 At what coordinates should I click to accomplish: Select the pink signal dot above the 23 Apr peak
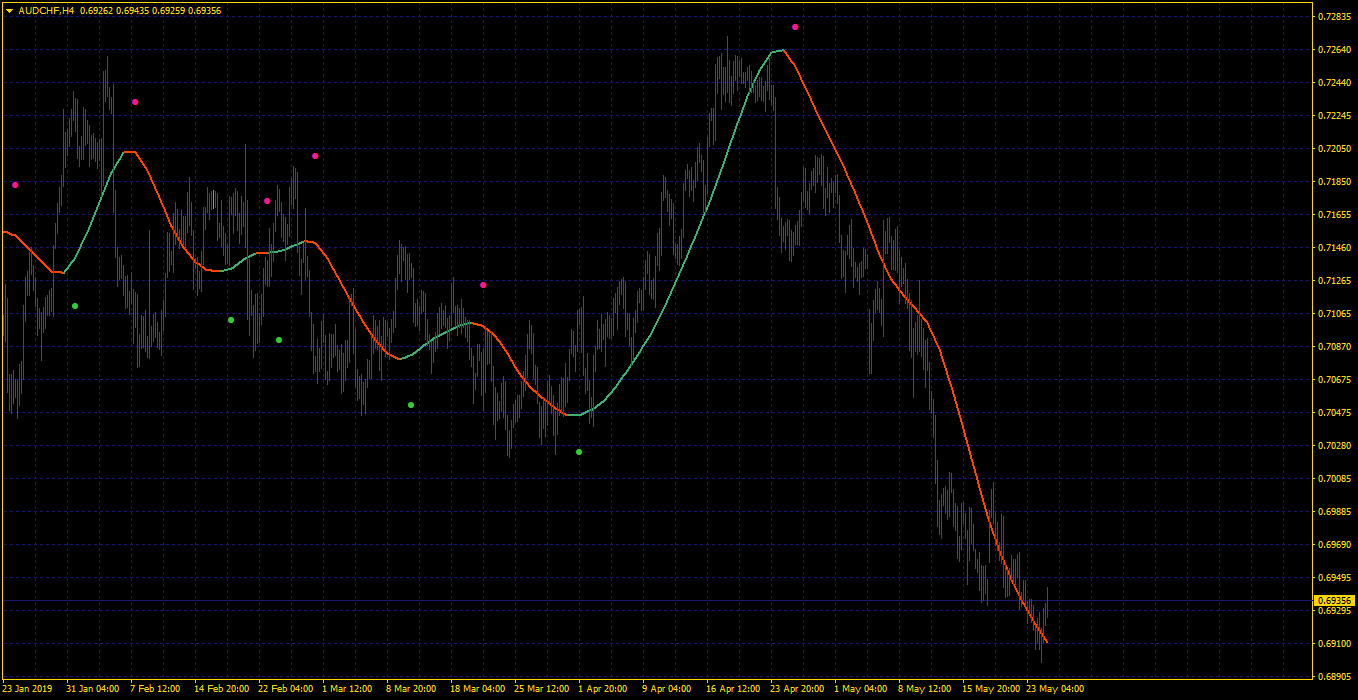795,27
